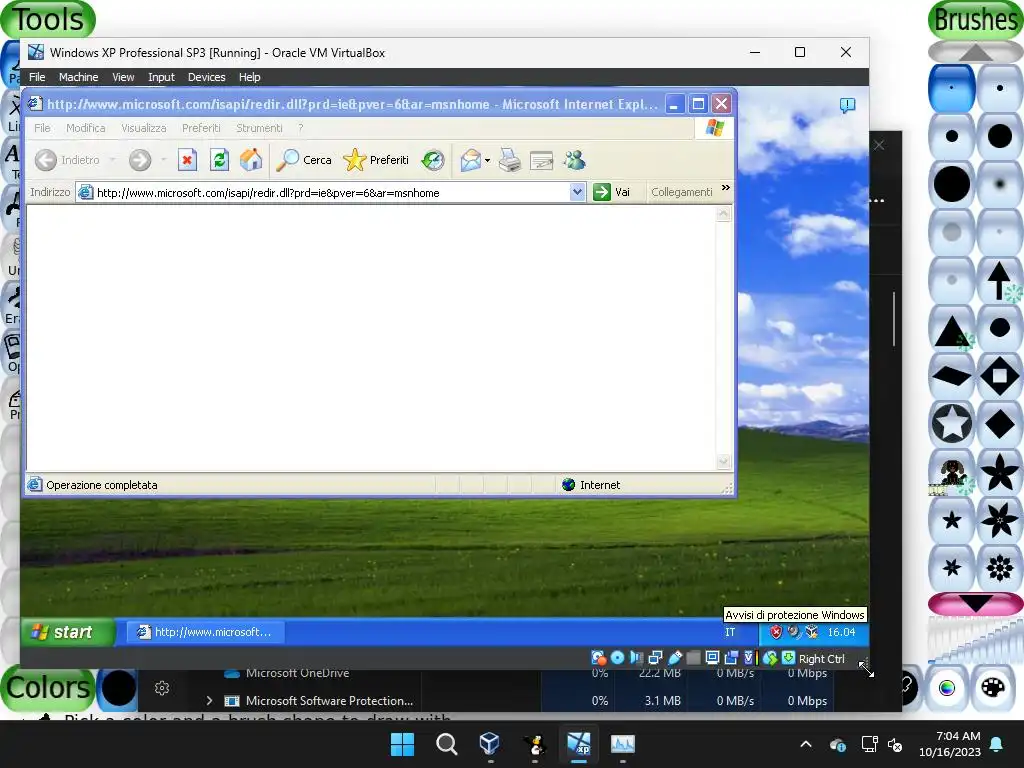Viewport: 1024px width, 768px height.
Task: Open the Machine menu in VirtualBox
Action: 78,77
